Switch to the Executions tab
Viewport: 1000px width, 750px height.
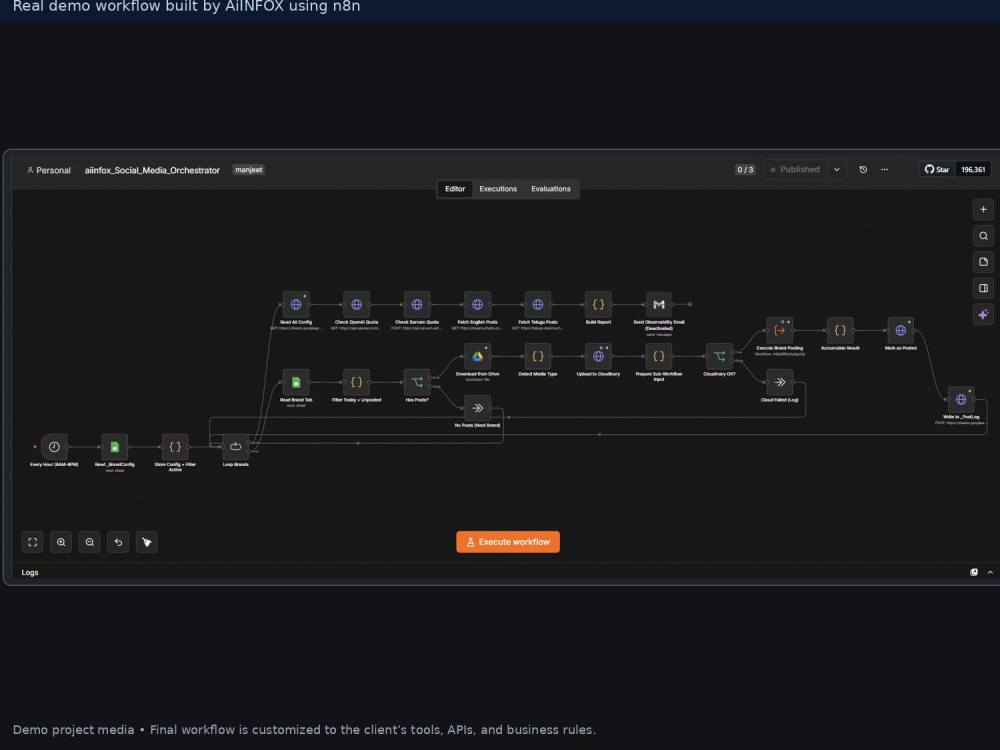pyautogui.click(x=498, y=189)
